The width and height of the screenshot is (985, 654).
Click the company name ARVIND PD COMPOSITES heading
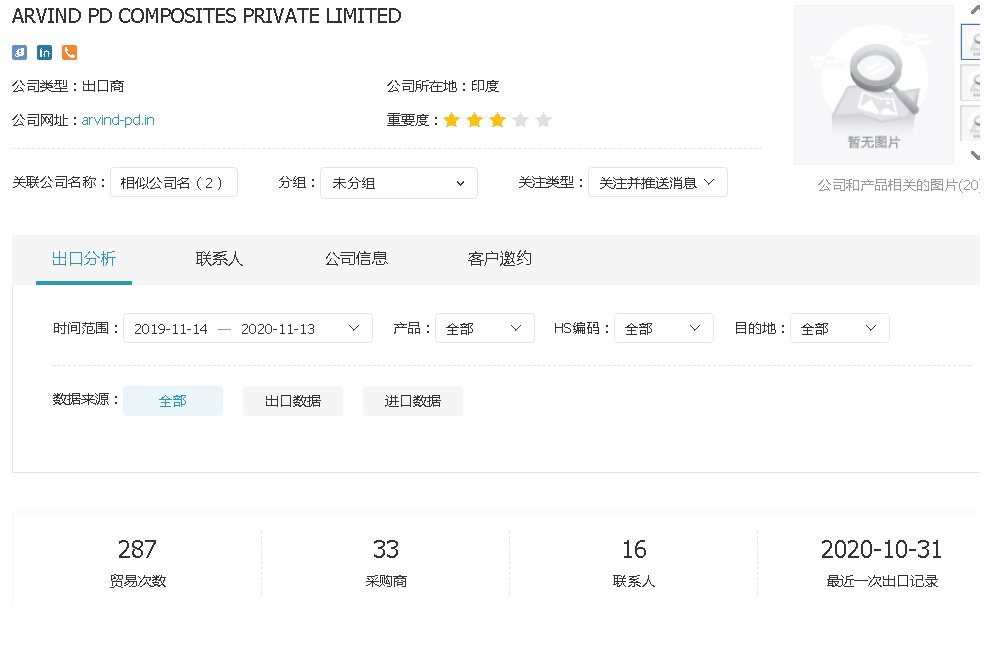(x=207, y=16)
